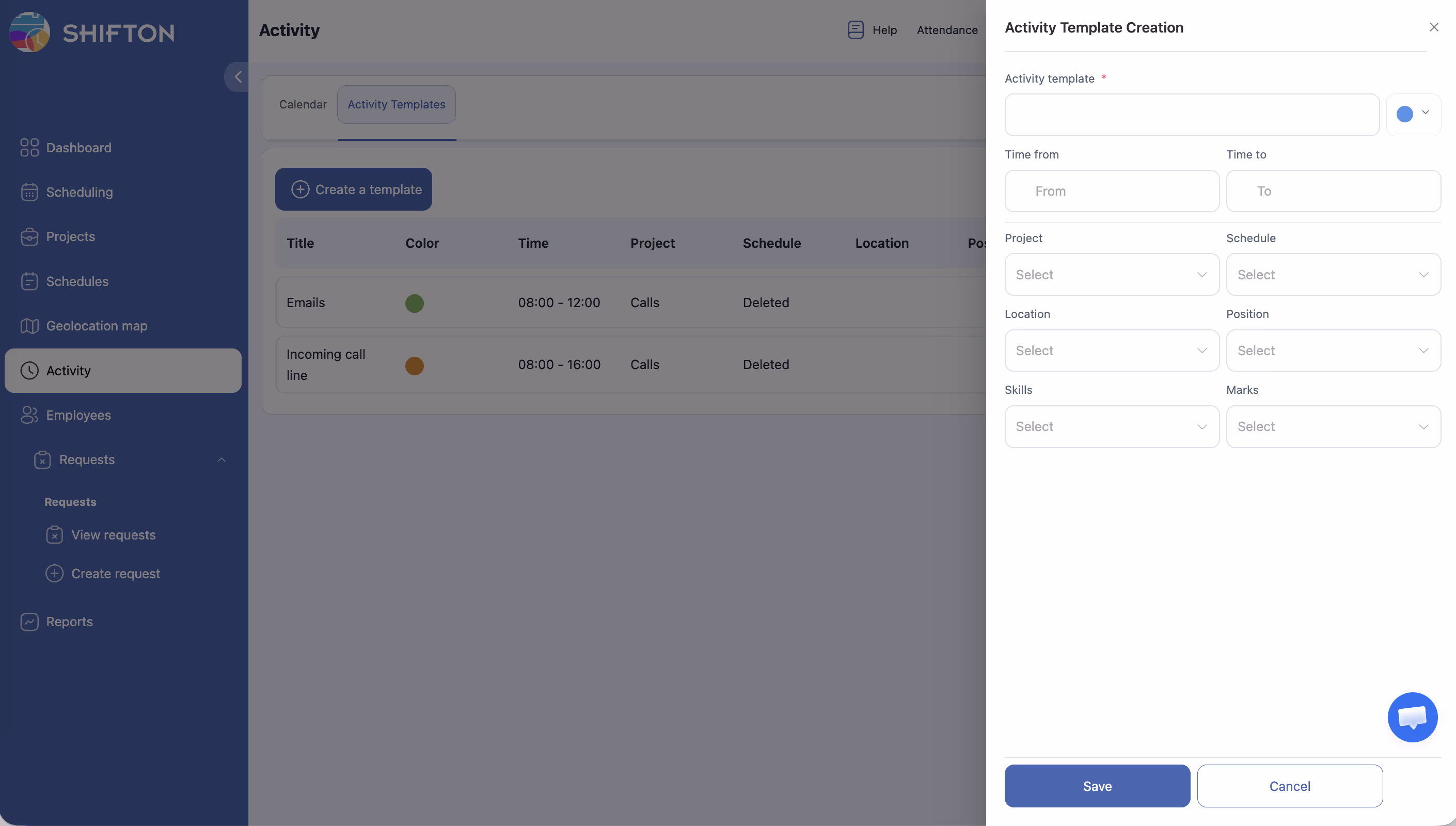This screenshot has width=1456, height=826.
Task: Click the Help book icon
Action: pos(856,29)
